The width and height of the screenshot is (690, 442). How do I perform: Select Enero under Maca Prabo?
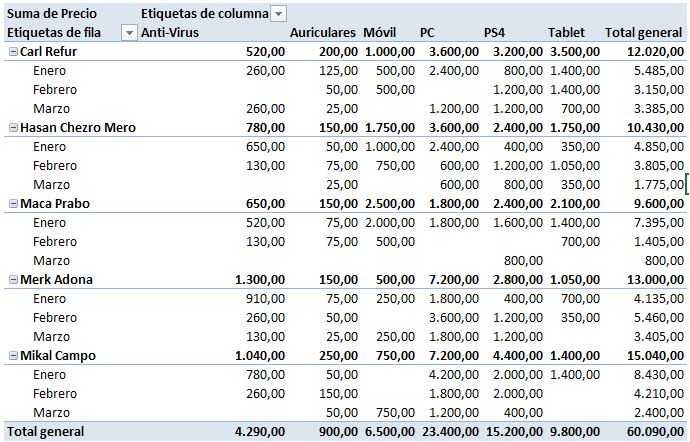pos(49,223)
